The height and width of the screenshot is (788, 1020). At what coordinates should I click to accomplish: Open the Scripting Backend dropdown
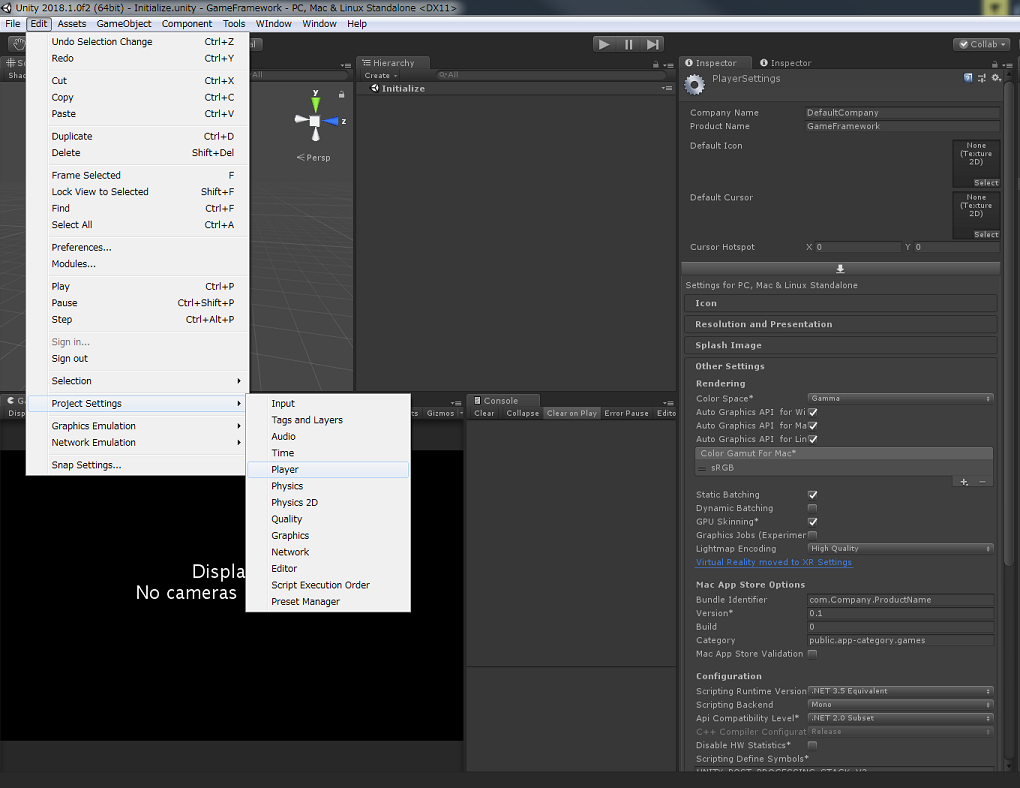[900, 705]
